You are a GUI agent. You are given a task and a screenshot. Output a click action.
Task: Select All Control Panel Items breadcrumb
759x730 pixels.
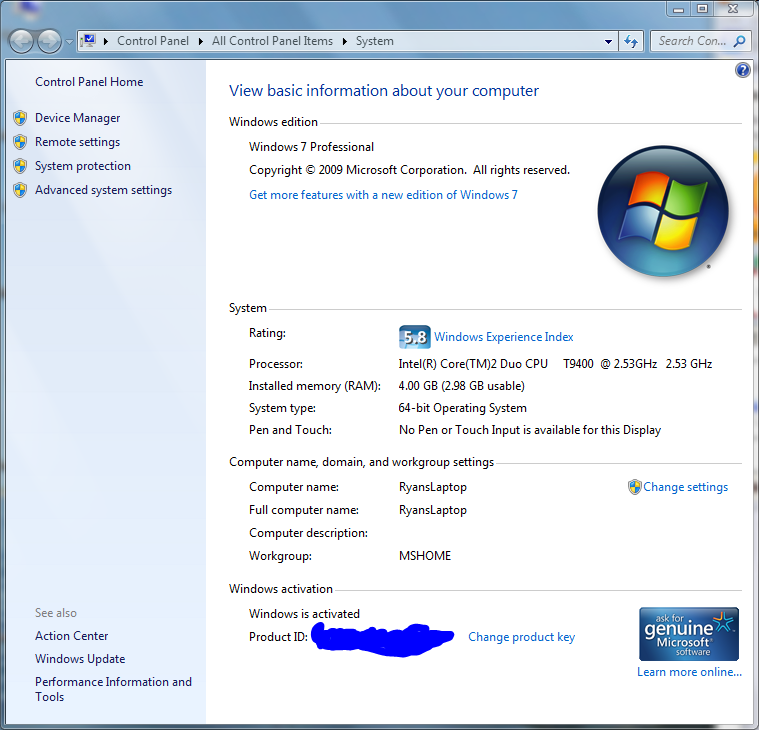[x=272, y=41]
